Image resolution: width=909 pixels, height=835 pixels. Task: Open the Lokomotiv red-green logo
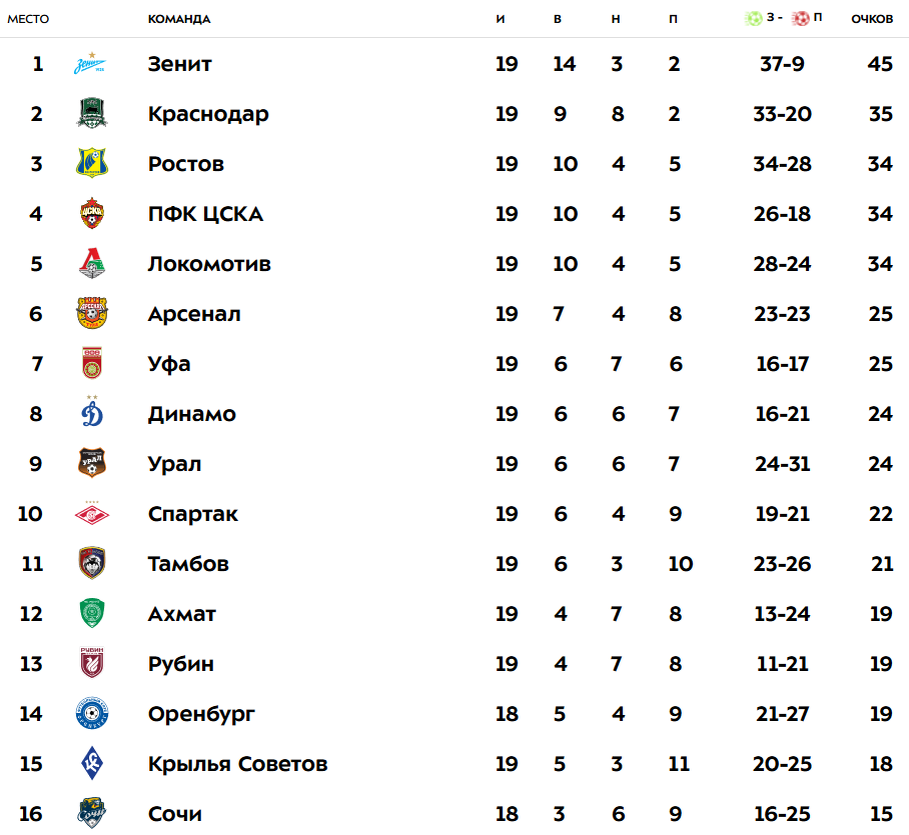pyautogui.click(x=92, y=263)
